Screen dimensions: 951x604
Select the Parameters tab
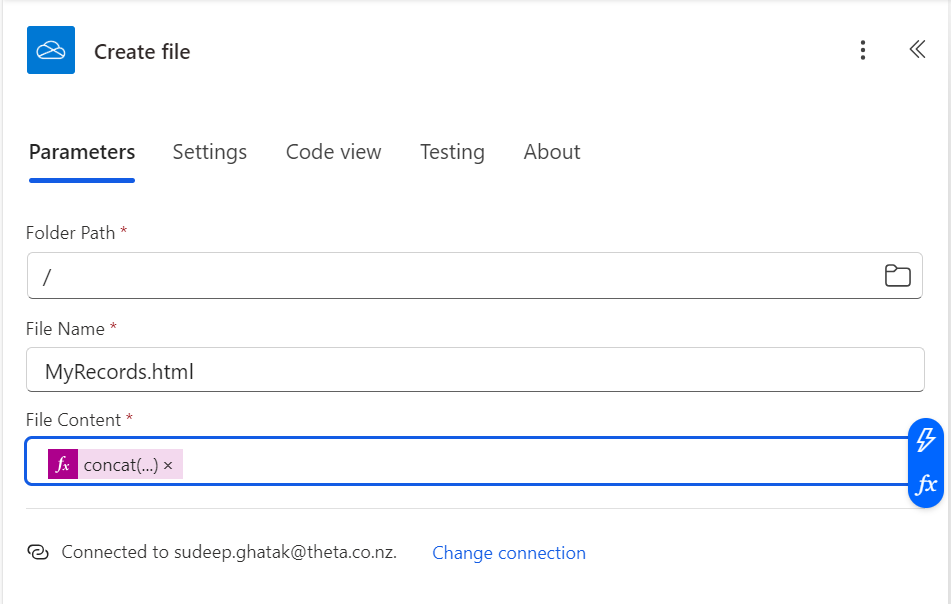pyautogui.click(x=81, y=152)
